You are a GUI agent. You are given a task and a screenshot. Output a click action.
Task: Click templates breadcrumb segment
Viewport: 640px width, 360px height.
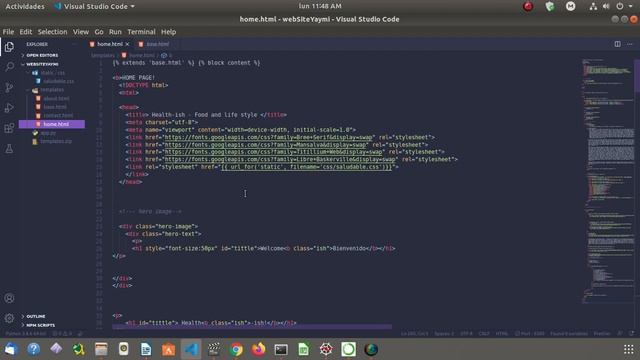pyautogui.click(x=103, y=56)
